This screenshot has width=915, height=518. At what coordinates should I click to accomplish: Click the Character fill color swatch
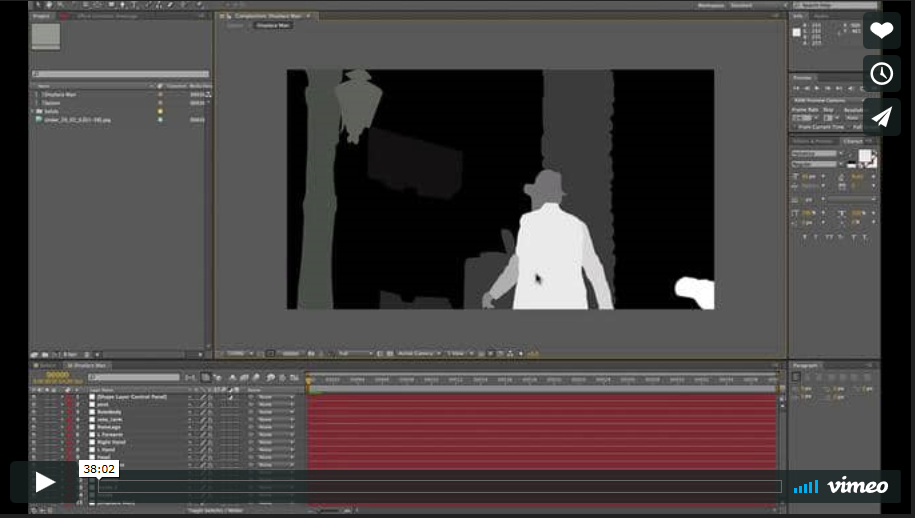point(864,155)
